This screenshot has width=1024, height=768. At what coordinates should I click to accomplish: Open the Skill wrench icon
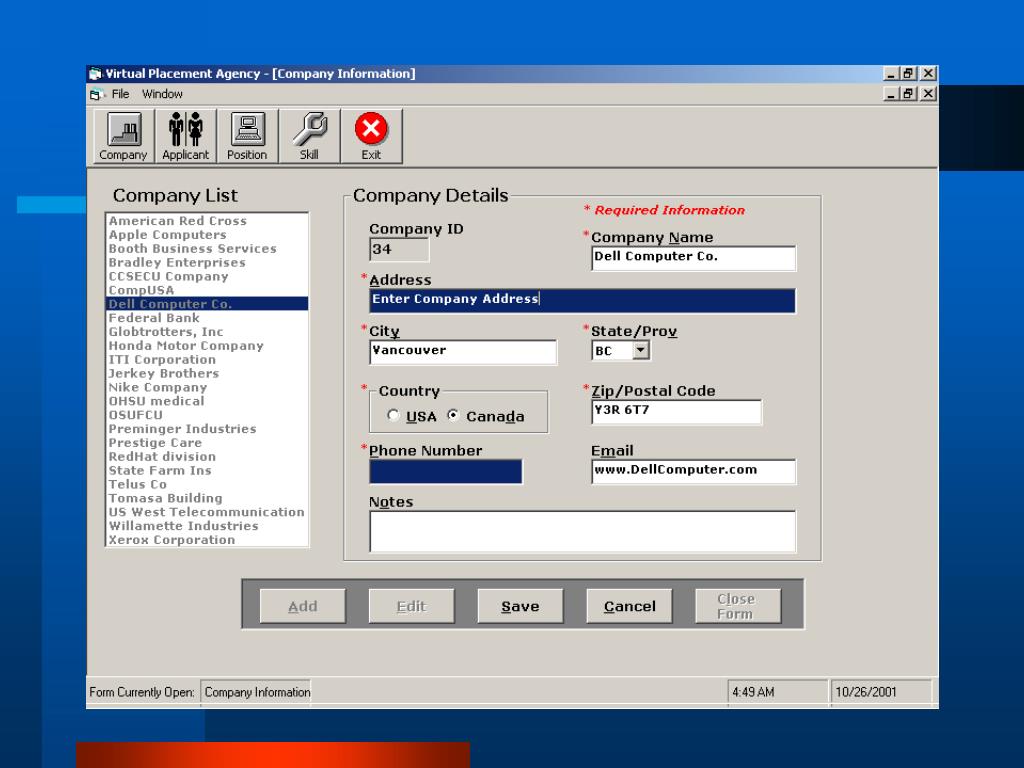309,136
